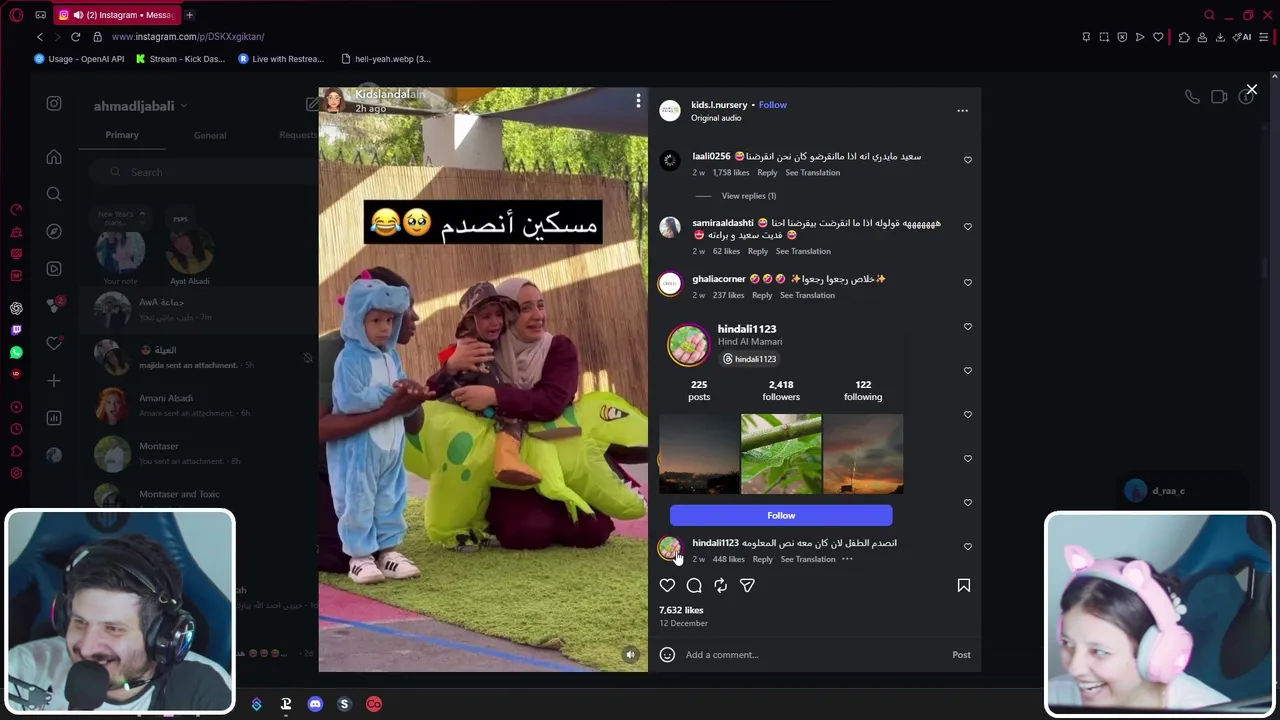Screen dimensions: 1280x720
Task: Start an audio call with phone icon
Action: coord(1192,97)
